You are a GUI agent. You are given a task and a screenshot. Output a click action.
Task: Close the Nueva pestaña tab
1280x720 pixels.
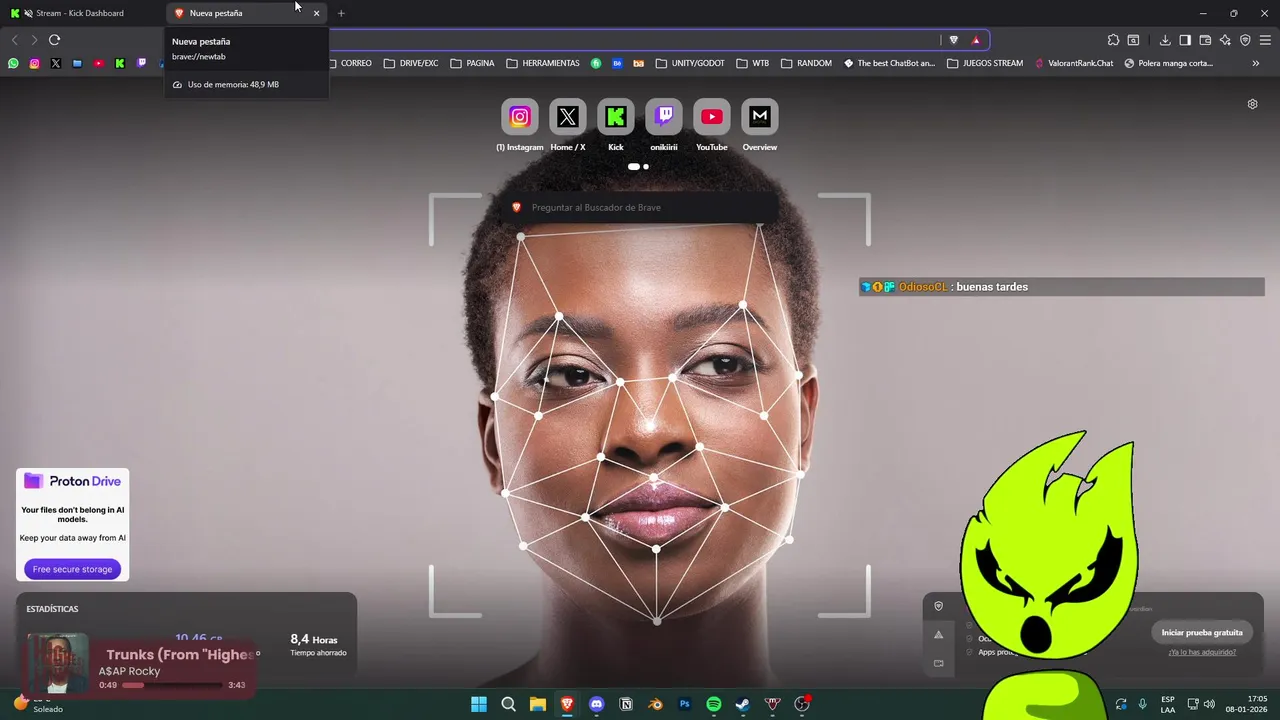click(316, 13)
